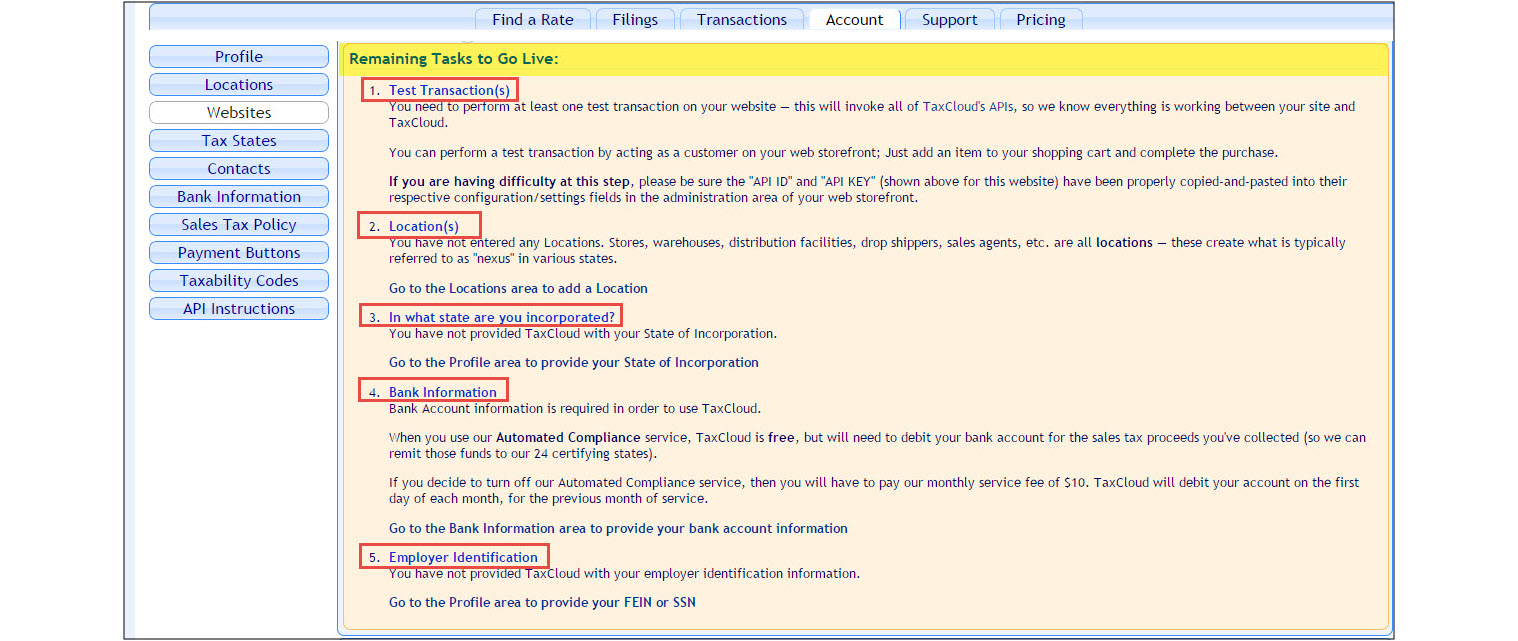Open Profile in the sidebar

239,57
